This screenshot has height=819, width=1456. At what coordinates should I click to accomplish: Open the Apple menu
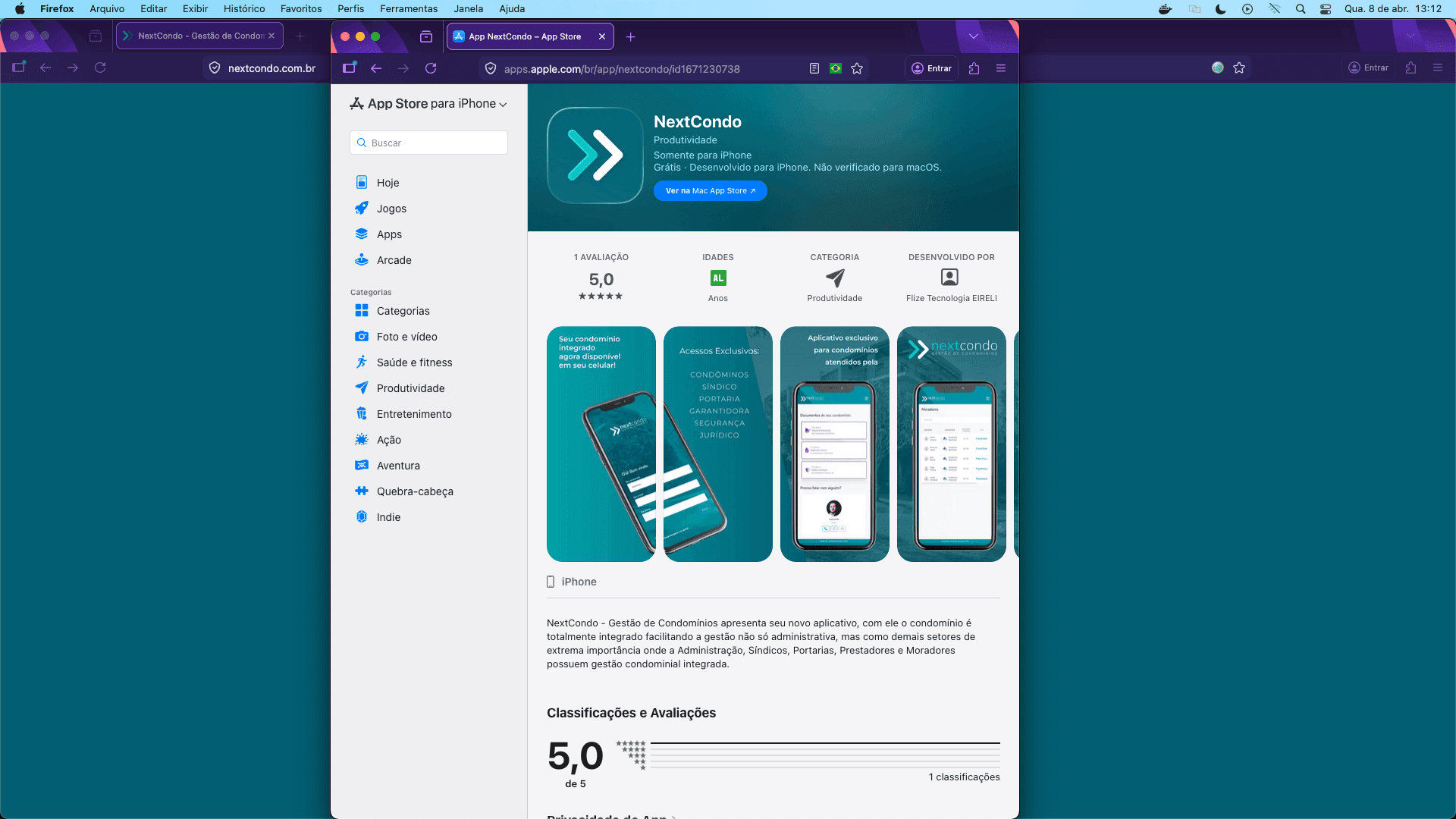(20, 9)
